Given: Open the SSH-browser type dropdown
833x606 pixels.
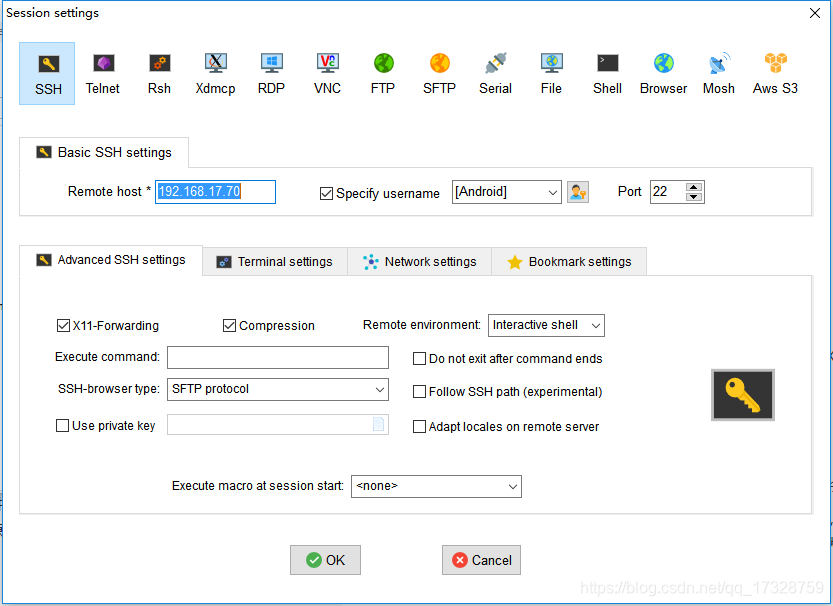Looking at the screenshot, I should click(x=380, y=389).
